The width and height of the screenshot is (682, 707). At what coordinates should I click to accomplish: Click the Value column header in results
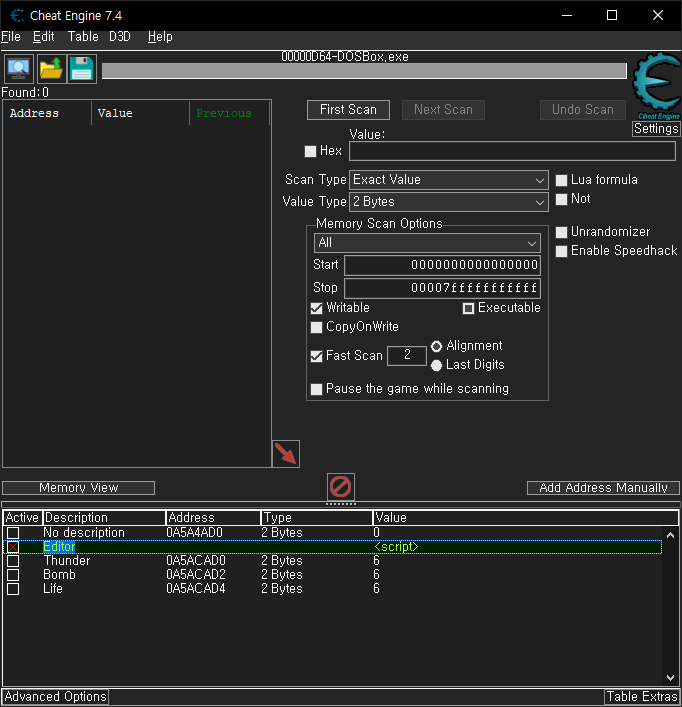coord(141,113)
